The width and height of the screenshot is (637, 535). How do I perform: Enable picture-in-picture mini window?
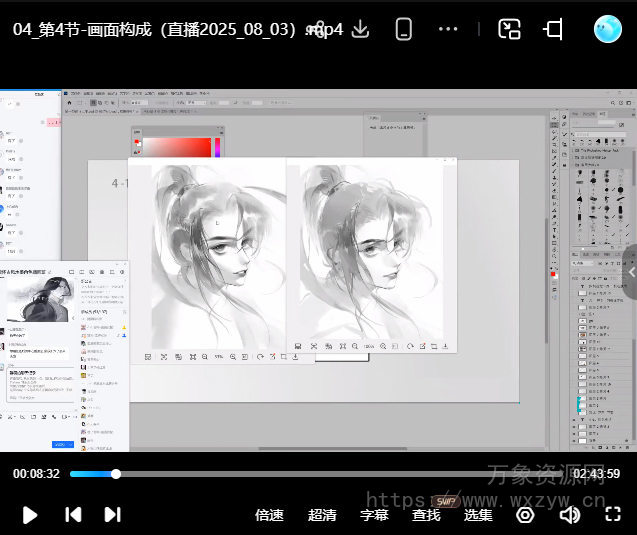click(x=510, y=29)
